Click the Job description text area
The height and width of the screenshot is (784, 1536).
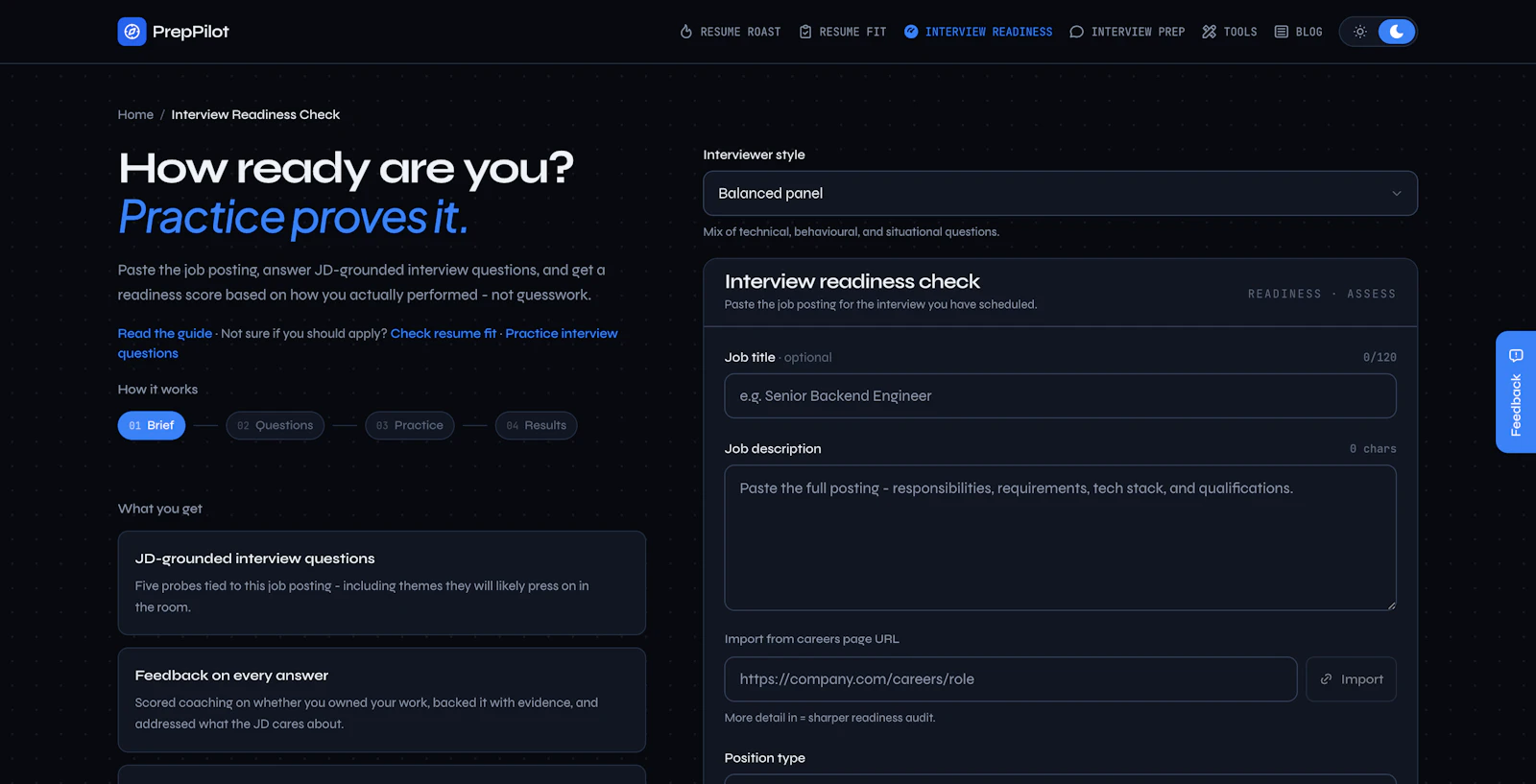1060,537
